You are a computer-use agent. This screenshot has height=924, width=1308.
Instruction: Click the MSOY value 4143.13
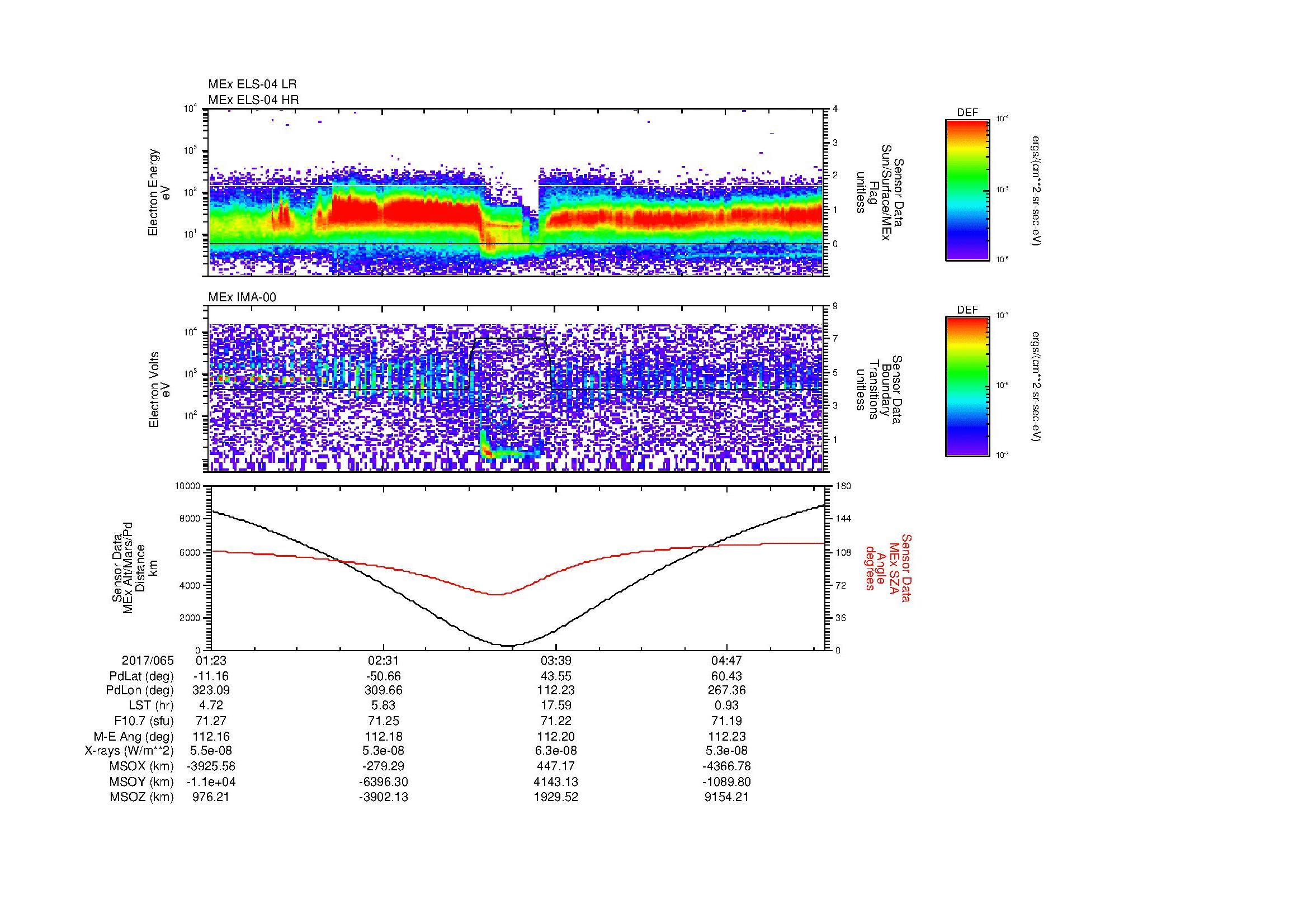point(556,781)
